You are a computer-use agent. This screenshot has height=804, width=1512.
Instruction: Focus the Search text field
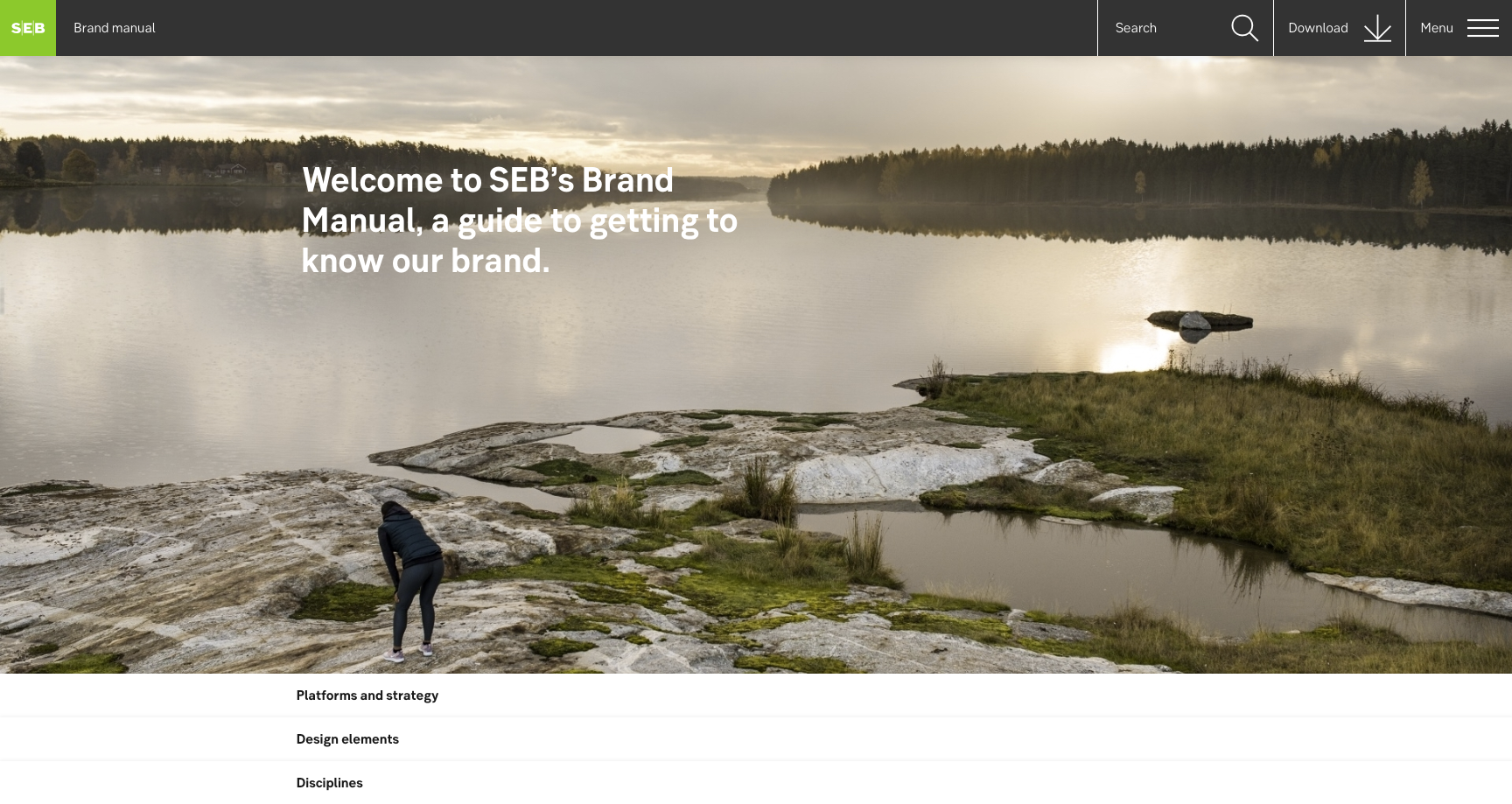1164,28
